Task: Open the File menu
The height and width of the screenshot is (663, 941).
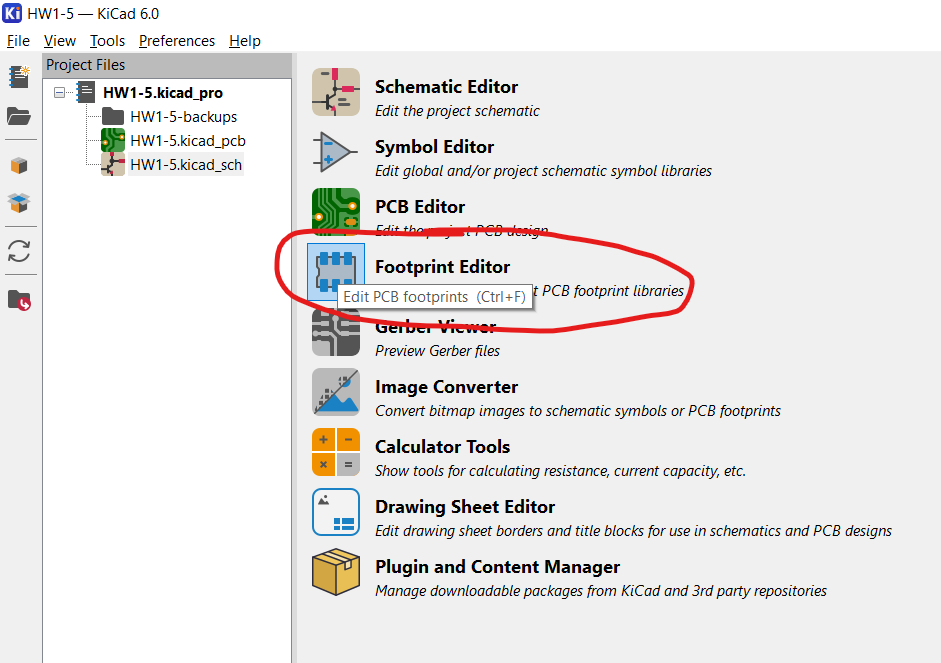Action: coord(18,41)
